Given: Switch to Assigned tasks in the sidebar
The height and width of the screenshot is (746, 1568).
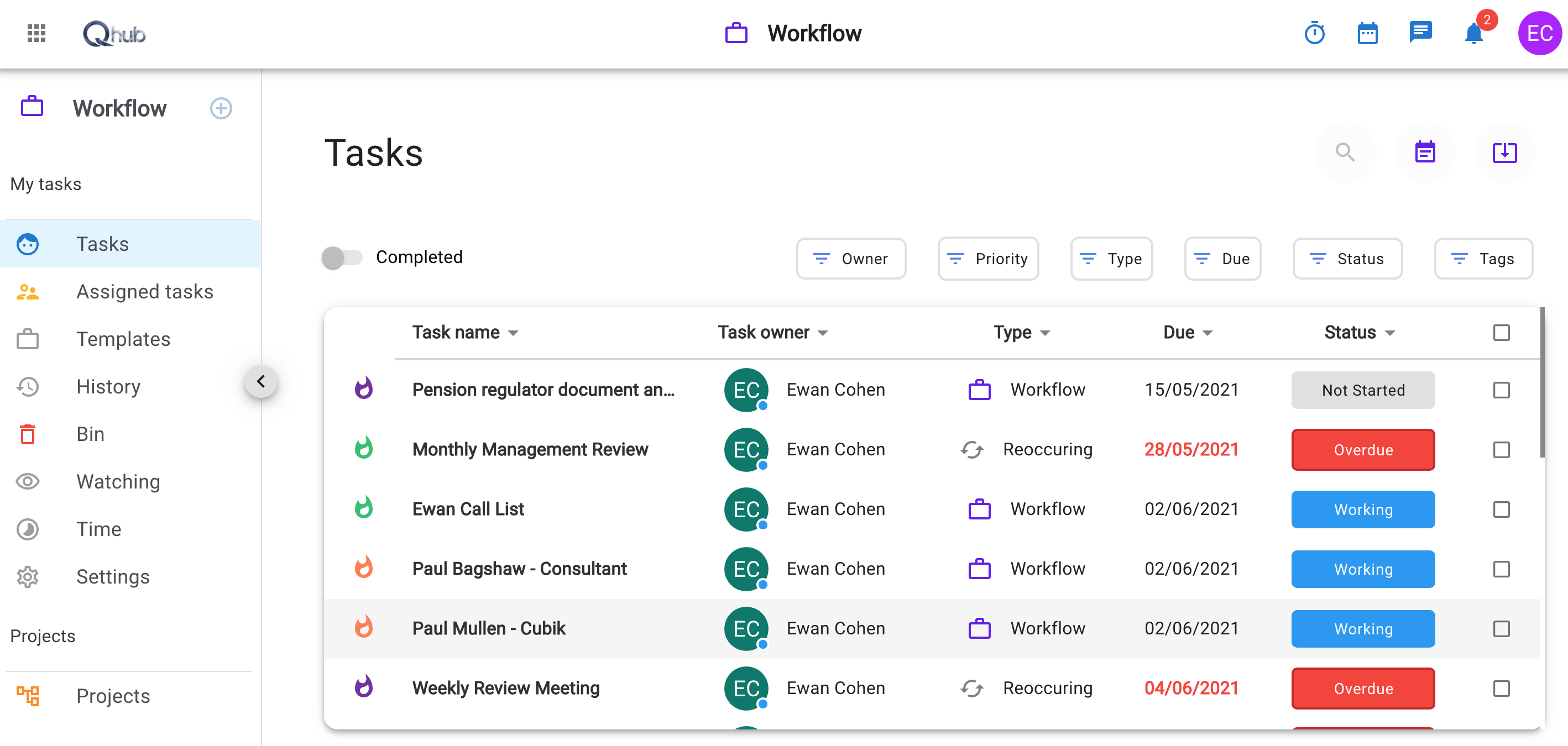Looking at the screenshot, I should click(x=144, y=291).
